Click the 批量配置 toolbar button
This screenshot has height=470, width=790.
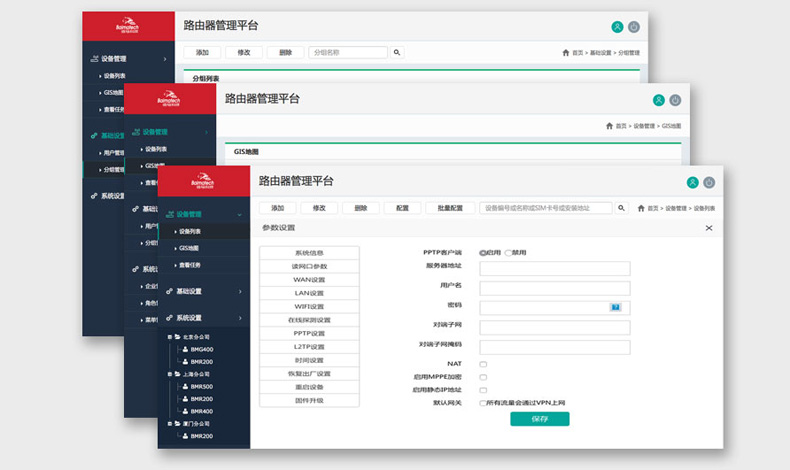[449, 208]
